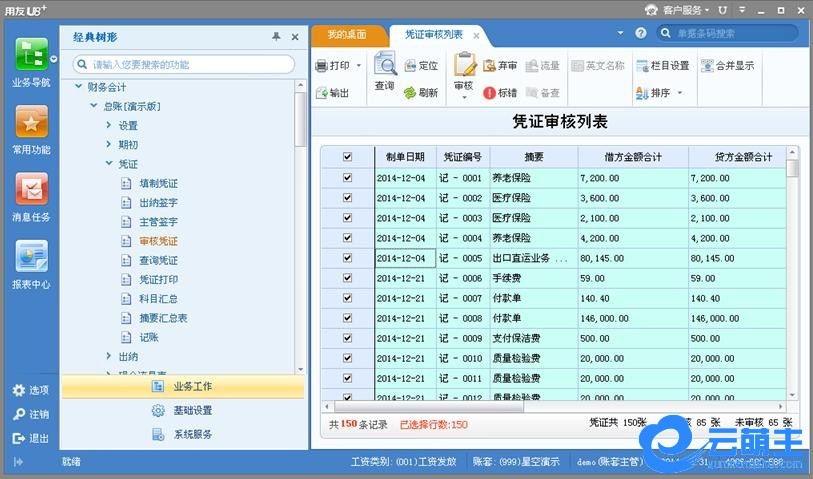Viewport: 813px width, 479px height.
Task: Click the 基础设置 panel button
Action: [x=192, y=410]
